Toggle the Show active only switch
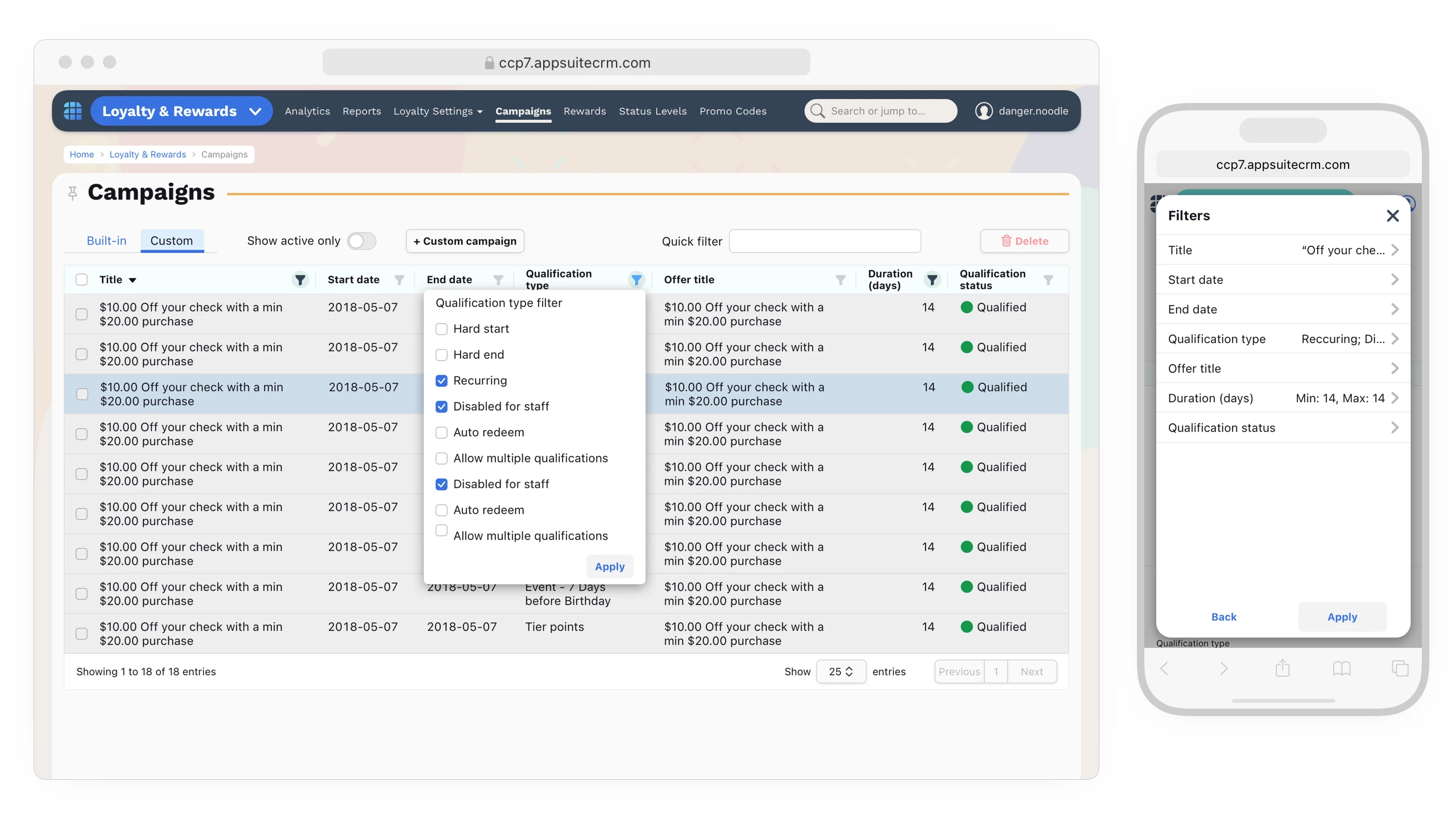Screen dimensions: 1456x819 coord(362,241)
